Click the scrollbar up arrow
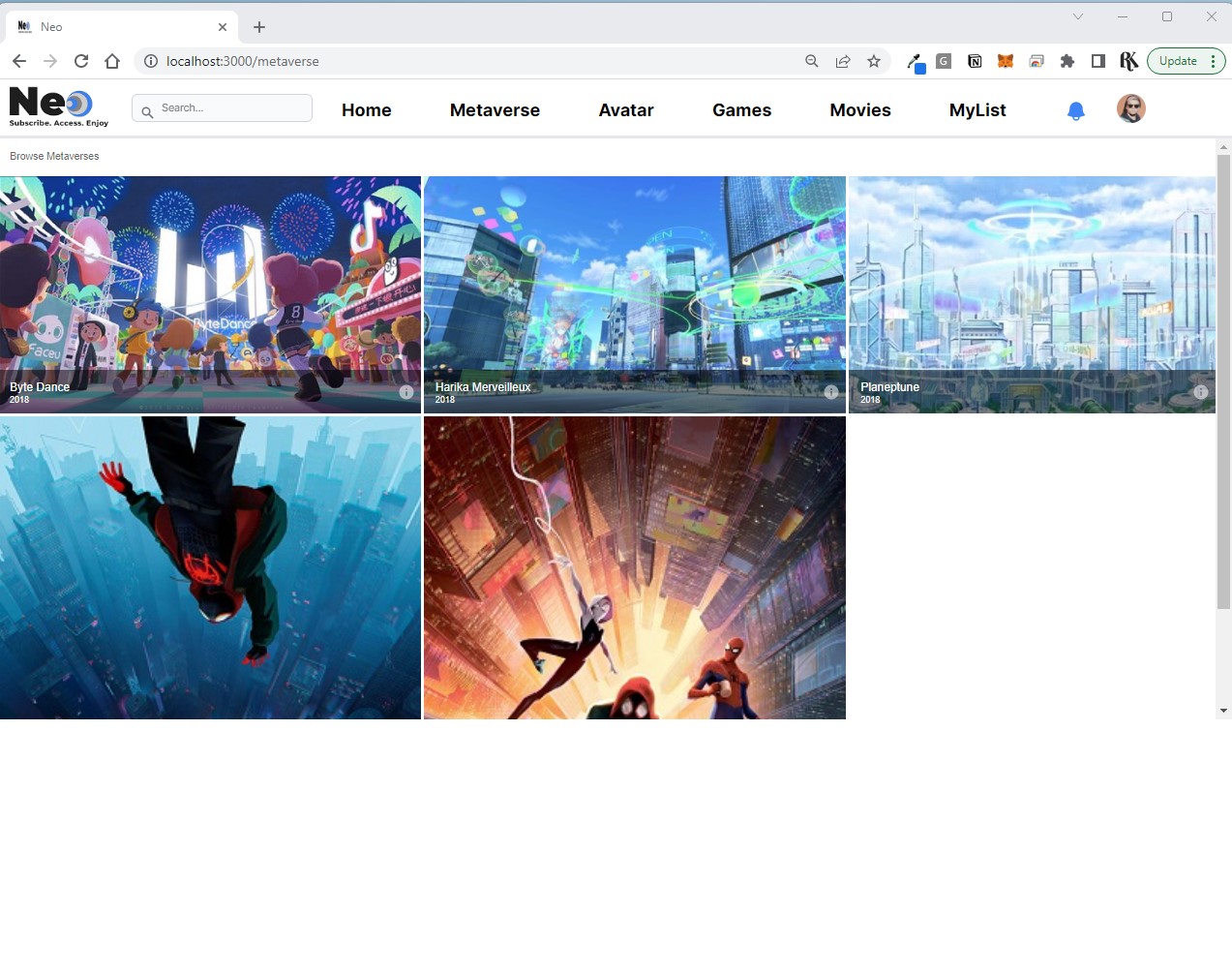The width and height of the screenshot is (1232, 974). coord(1223,147)
